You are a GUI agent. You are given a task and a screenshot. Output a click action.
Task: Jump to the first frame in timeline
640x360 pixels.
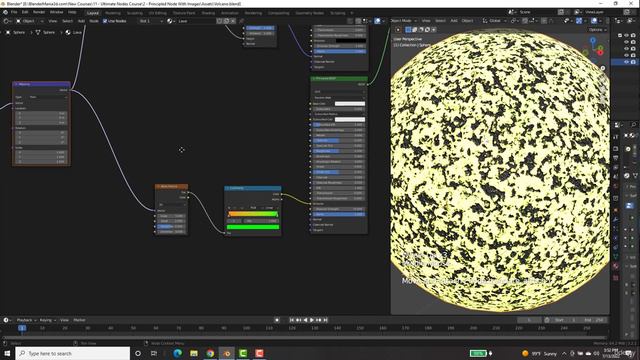click(292, 320)
